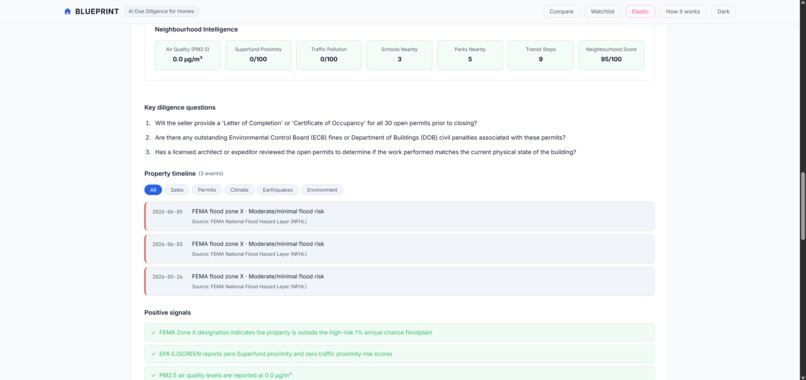Select the Superfund Proximity card
806x380 pixels.
[x=258, y=55]
